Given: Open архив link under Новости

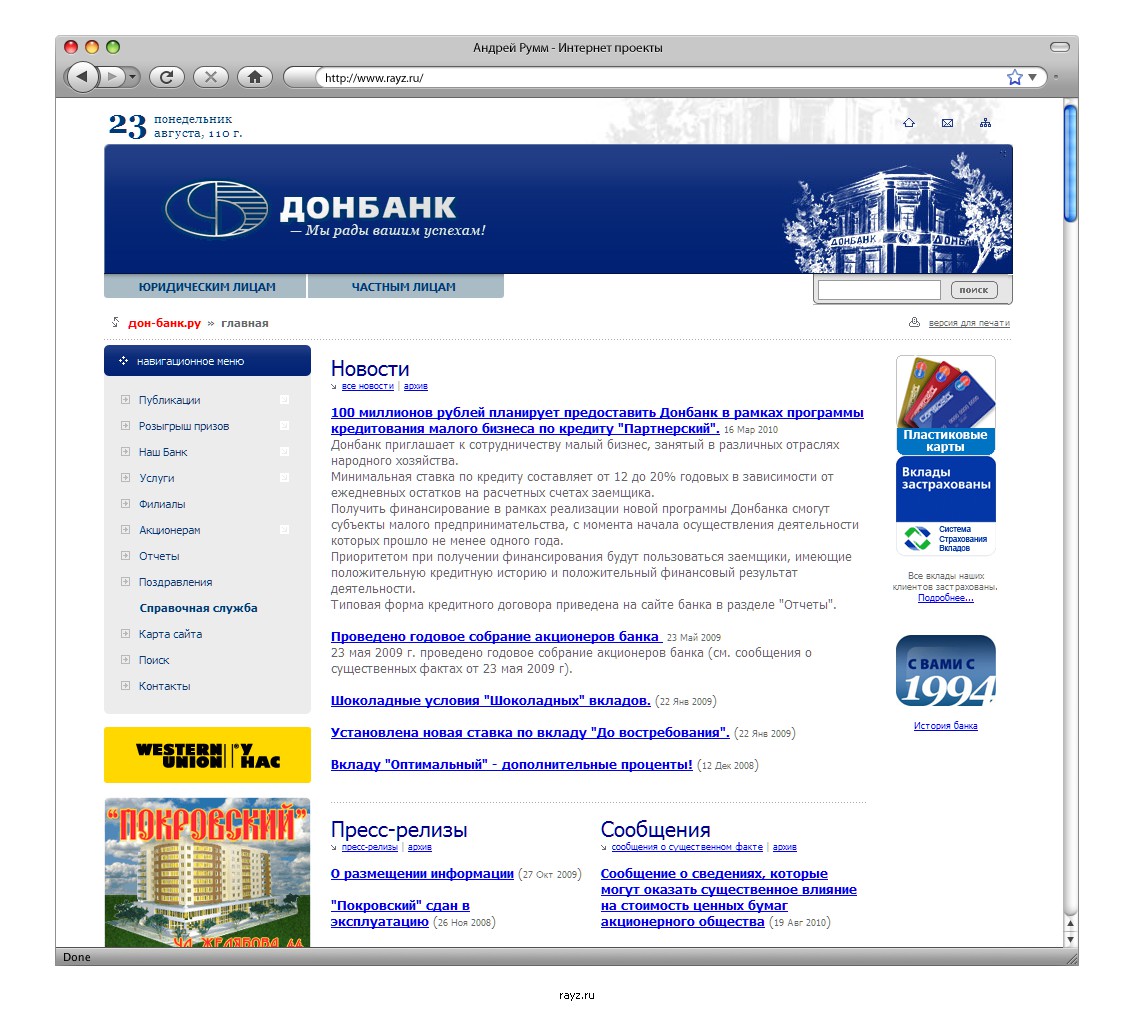Looking at the screenshot, I should [x=416, y=386].
